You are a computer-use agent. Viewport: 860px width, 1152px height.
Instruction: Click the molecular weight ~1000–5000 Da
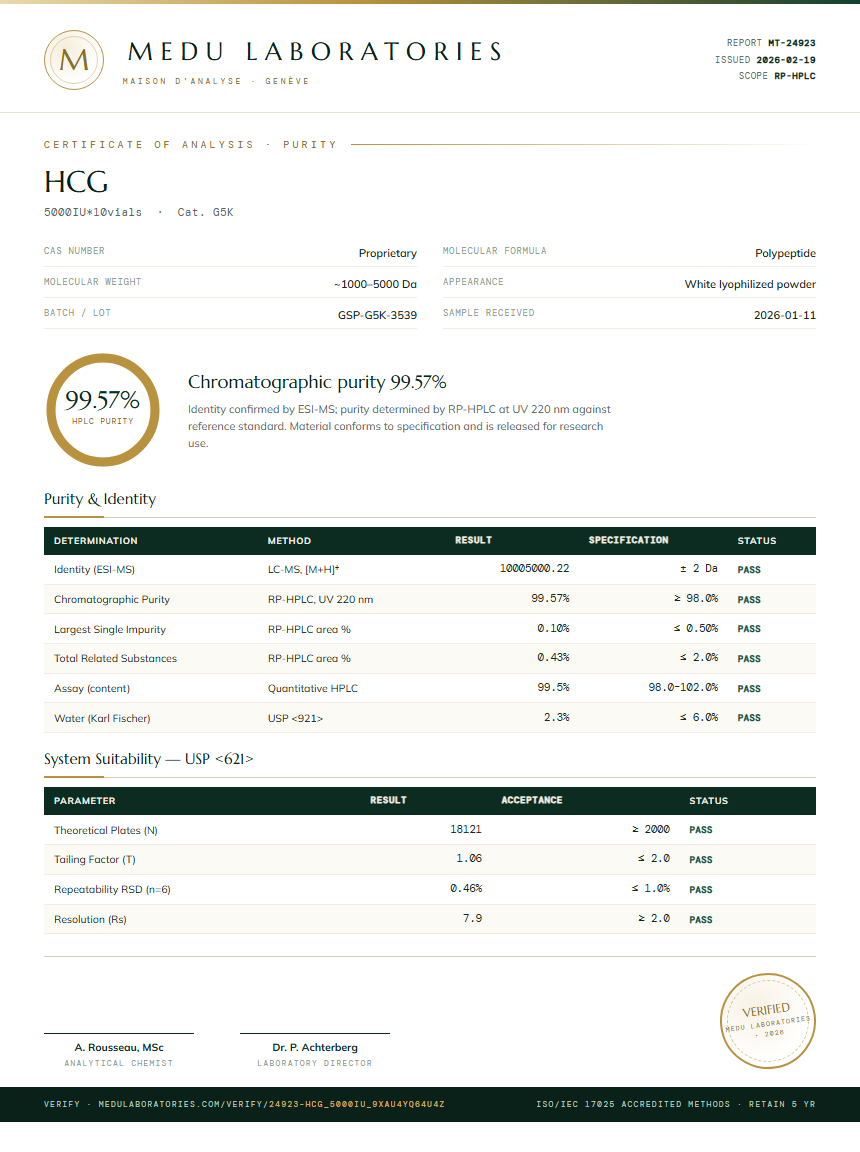(375, 284)
